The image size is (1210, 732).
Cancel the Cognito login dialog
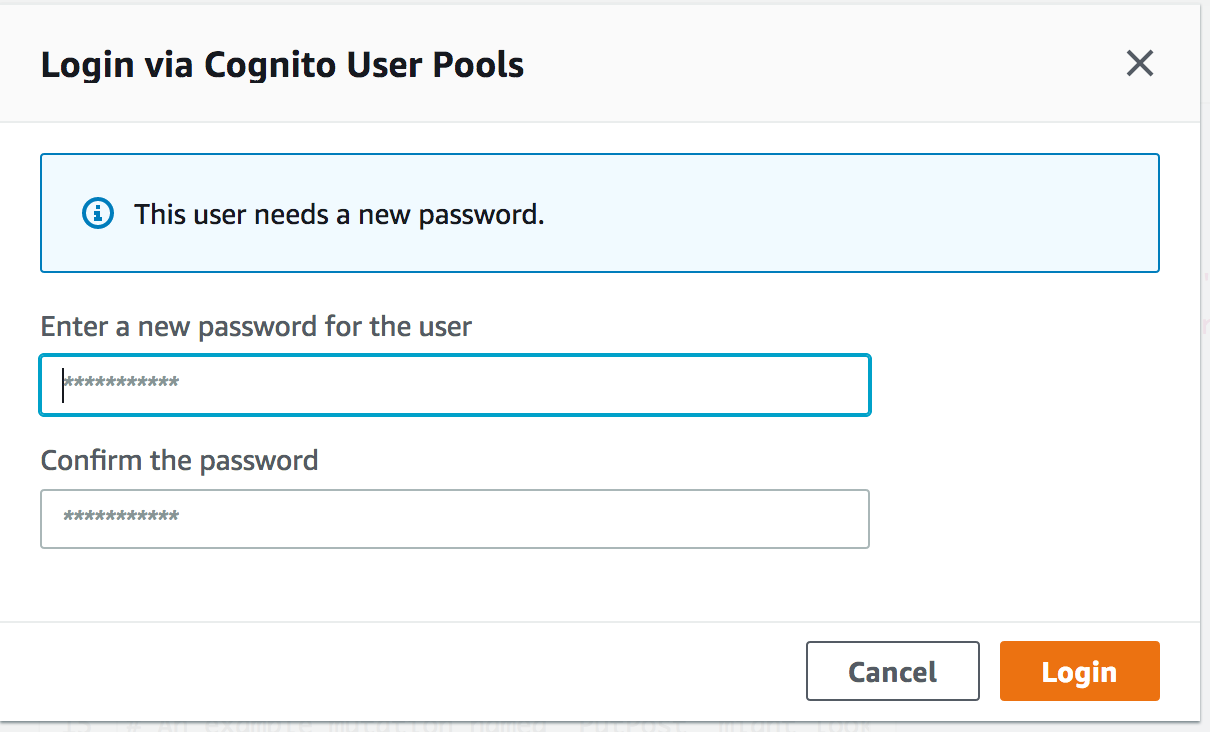pyautogui.click(x=892, y=671)
